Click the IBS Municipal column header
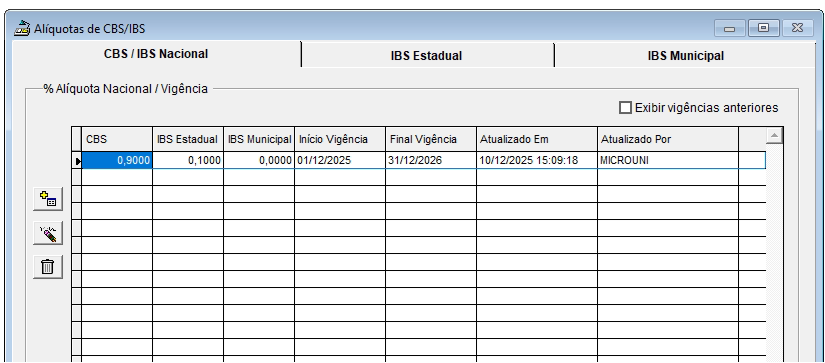Viewport: 825px width, 363px height. click(x=259, y=139)
